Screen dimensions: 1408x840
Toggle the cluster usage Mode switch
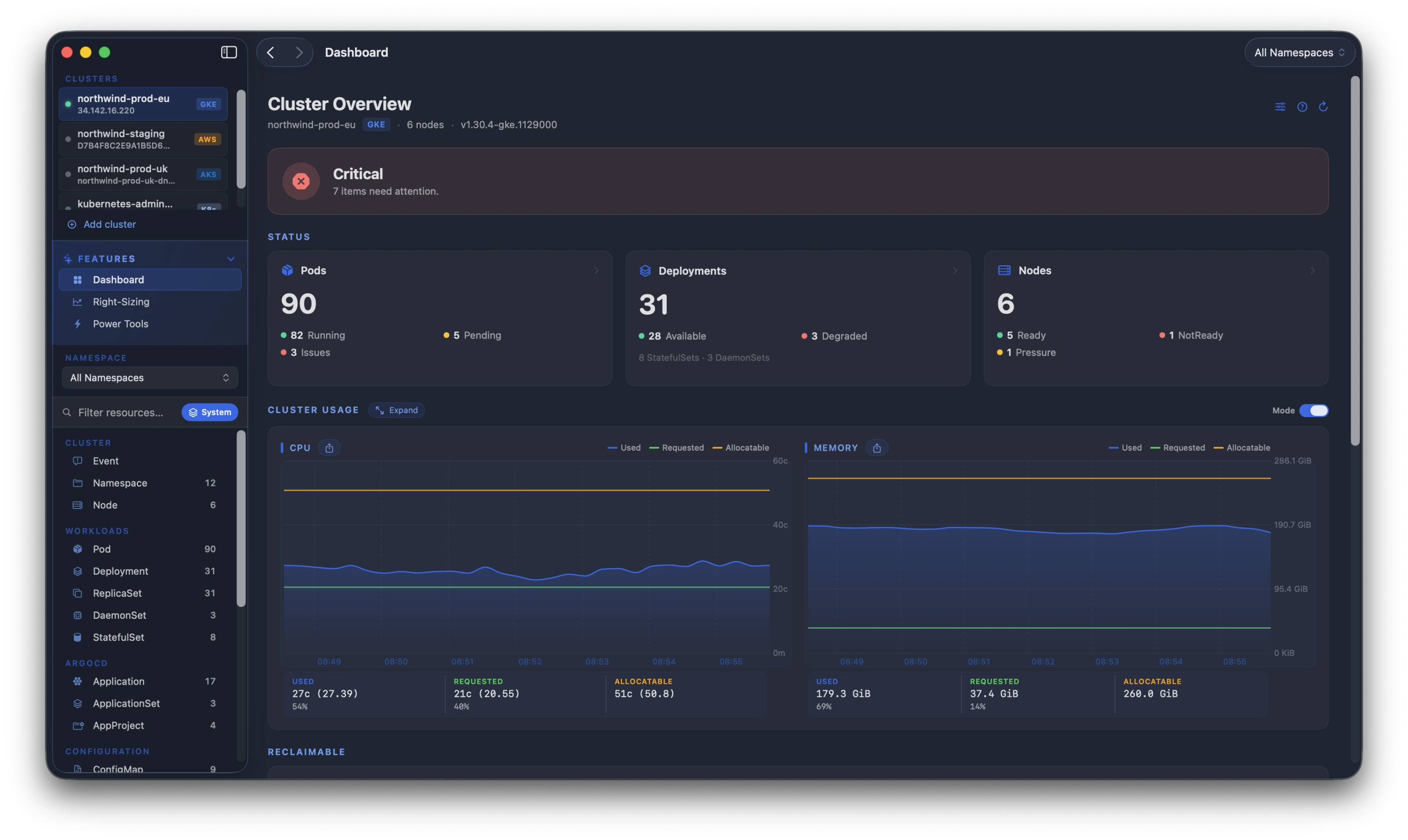coord(1314,411)
